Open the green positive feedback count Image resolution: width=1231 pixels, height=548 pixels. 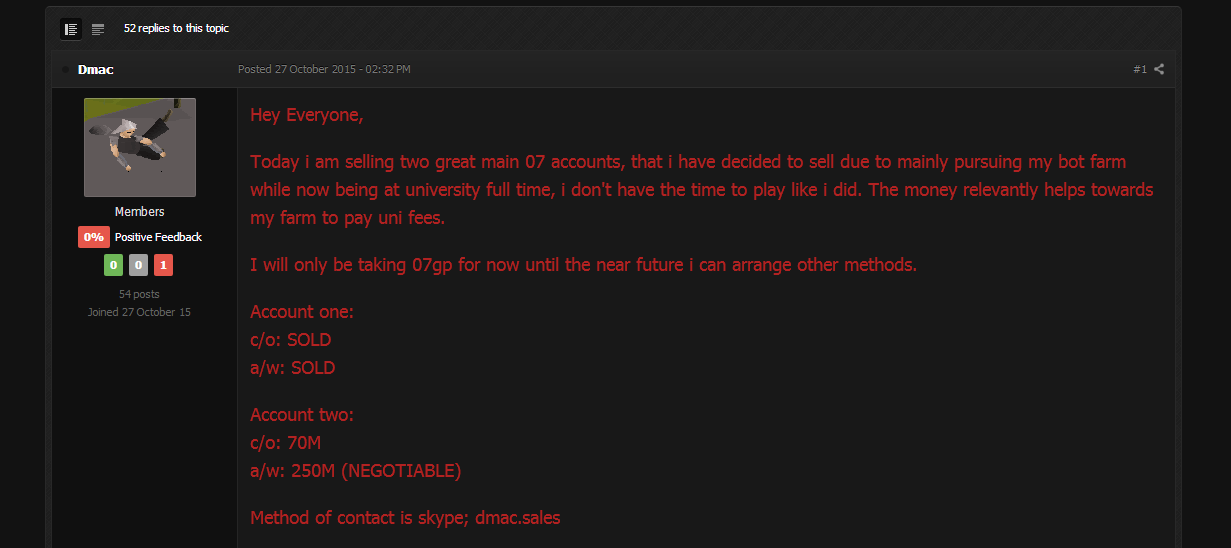(x=112, y=265)
